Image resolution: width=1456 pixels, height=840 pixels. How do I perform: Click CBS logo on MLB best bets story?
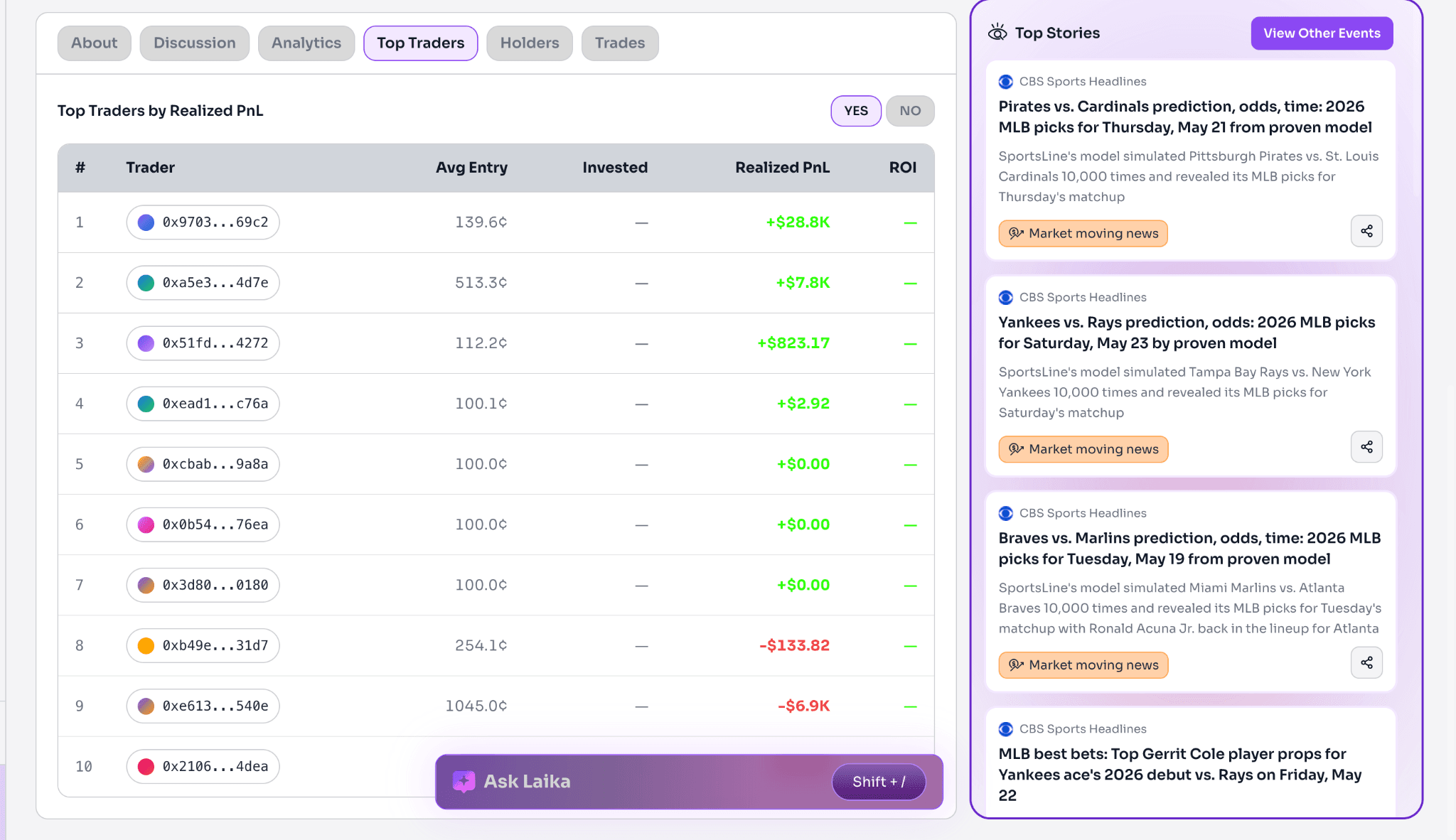(1005, 729)
